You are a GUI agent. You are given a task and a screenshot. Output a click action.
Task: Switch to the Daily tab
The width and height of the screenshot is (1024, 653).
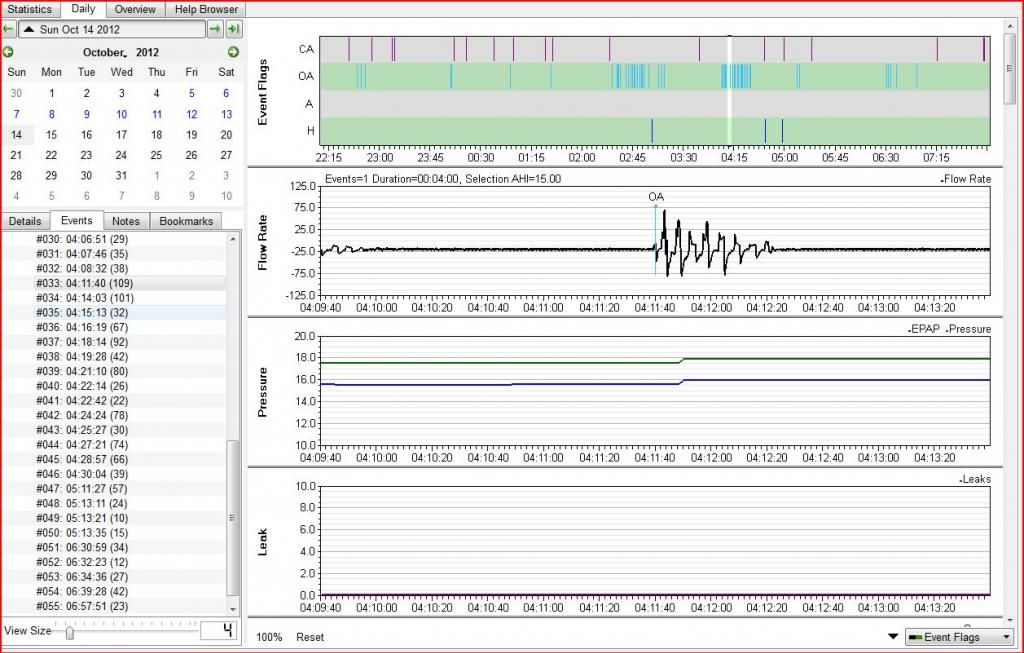point(83,9)
